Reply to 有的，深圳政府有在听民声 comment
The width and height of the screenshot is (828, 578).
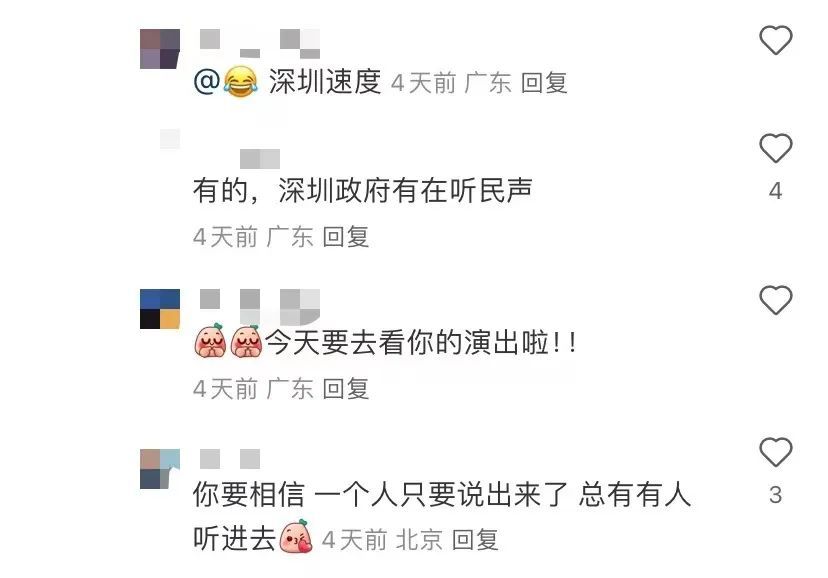(345, 236)
